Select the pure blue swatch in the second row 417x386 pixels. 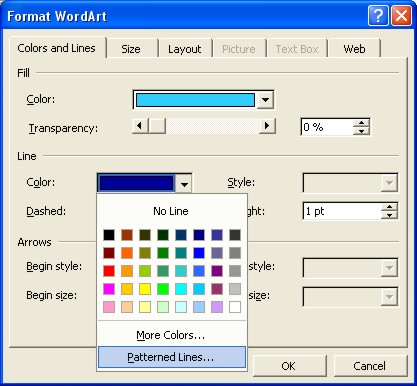[199, 253]
